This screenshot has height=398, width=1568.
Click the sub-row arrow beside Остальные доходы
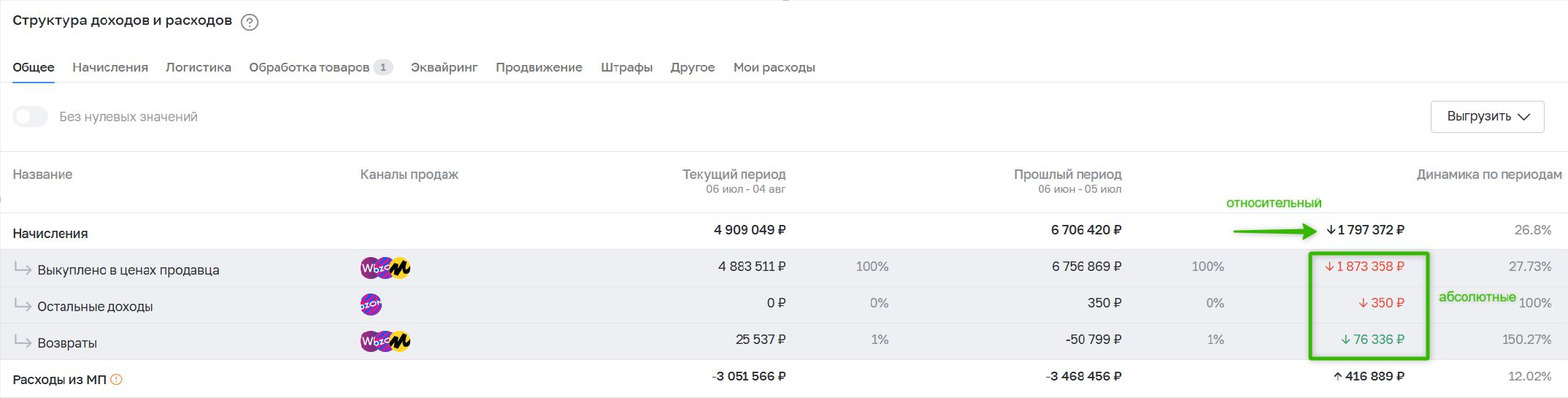point(23,306)
